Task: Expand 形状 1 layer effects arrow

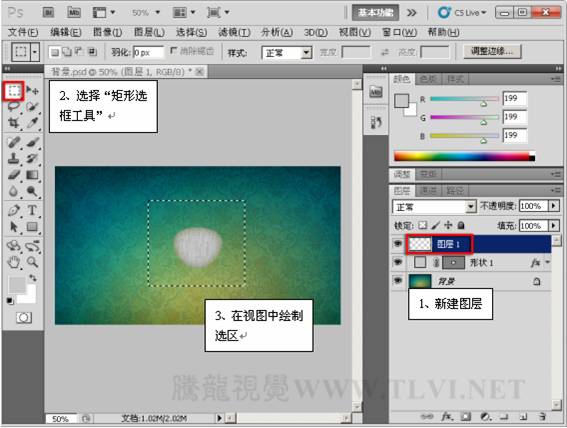Action: (x=548, y=262)
